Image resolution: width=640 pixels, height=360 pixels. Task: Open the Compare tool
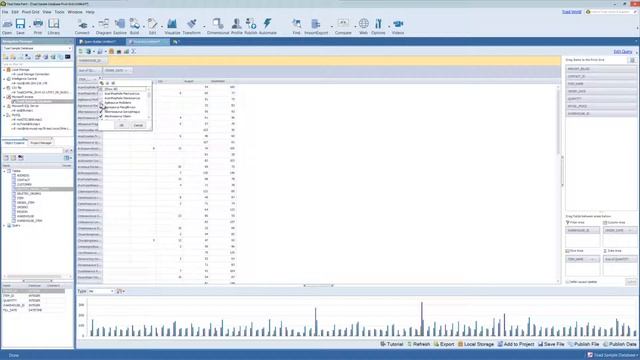pyautogui.click(x=343, y=27)
